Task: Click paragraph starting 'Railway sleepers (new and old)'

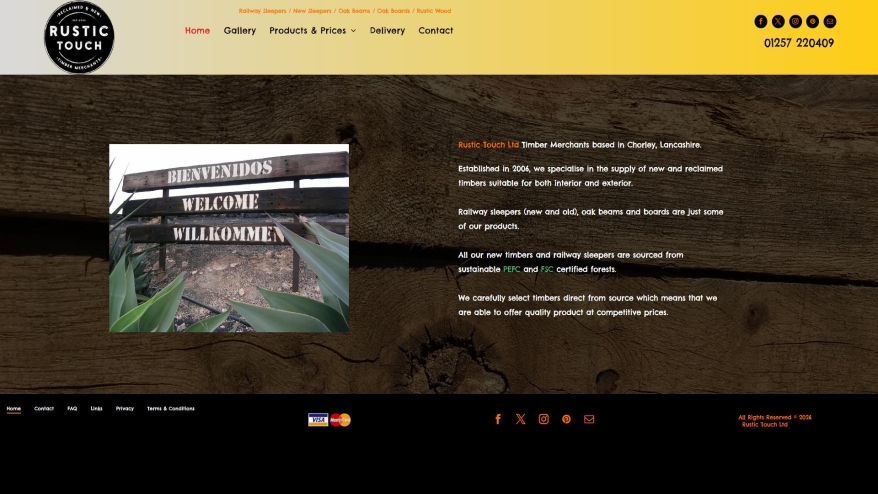Action: coord(591,219)
